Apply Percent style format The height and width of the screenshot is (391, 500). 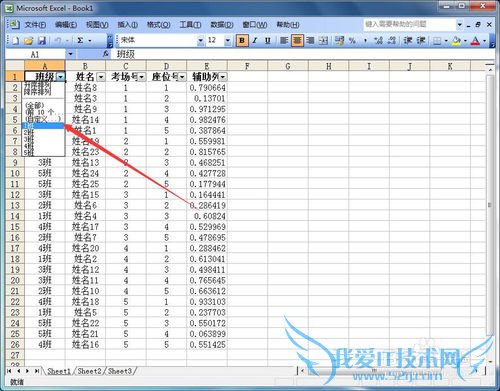(x=352, y=41)
